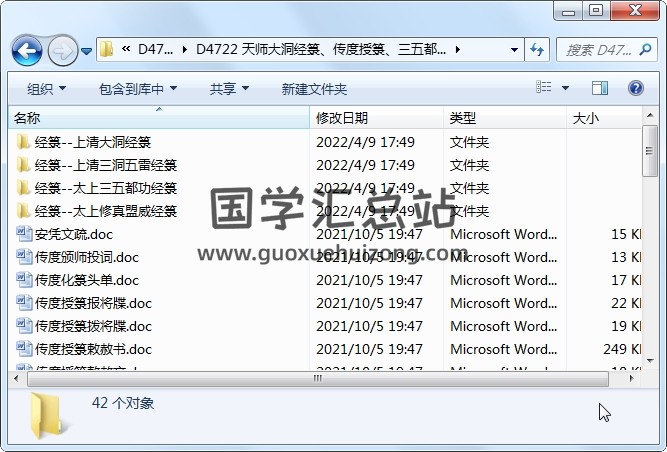Viewport: 667px width, 452px height.
Task: Click horizontal scrollbar left arrow
Action: 17,378
